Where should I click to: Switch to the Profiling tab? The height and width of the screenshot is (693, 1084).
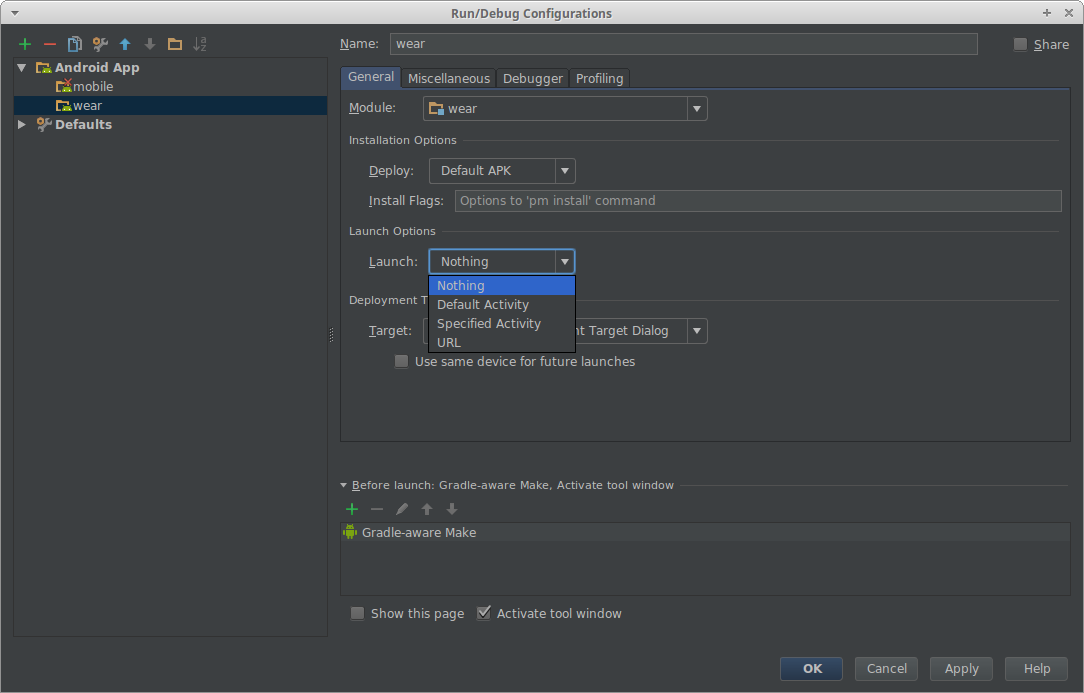coord(599,79)
